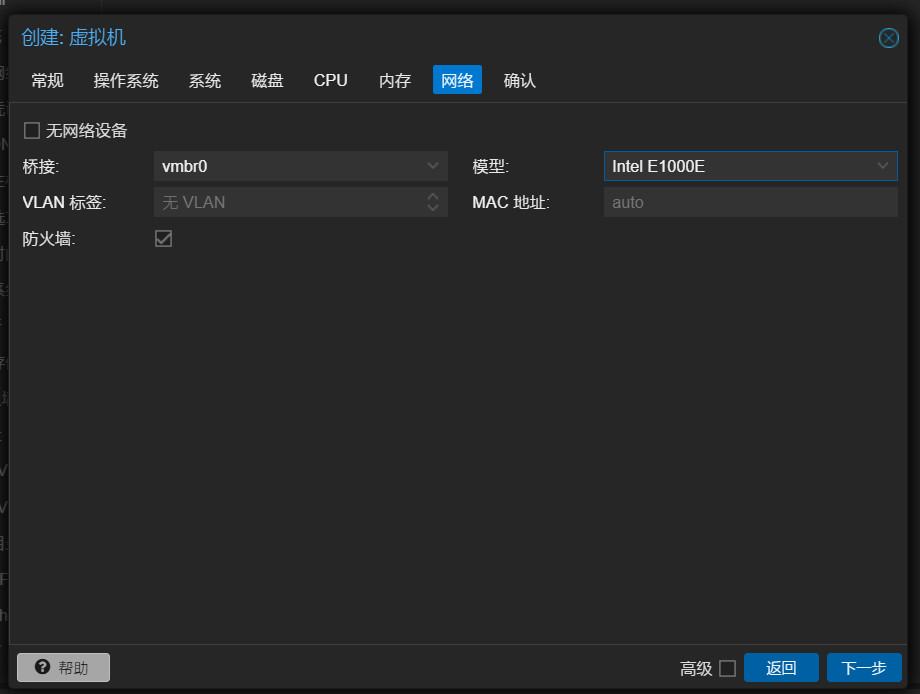Screen dimensions: 920x694
Task: Go to the 磁盘 tab
Action: (x=268, y=80)
